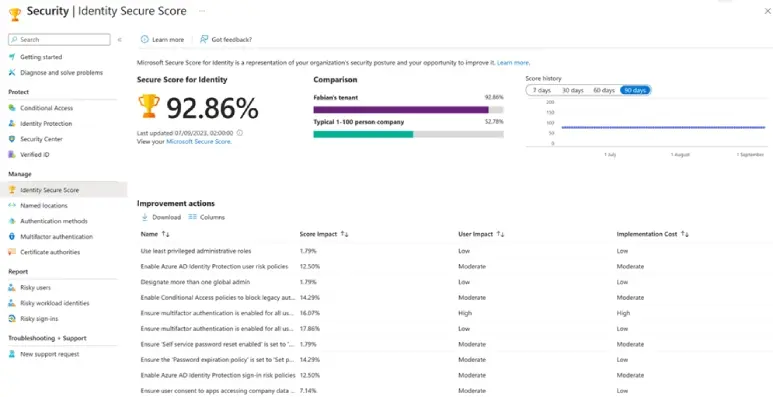The image size is (773, 397).
Task: Click the Certificate authorities icon
Action: pos(12,252)
